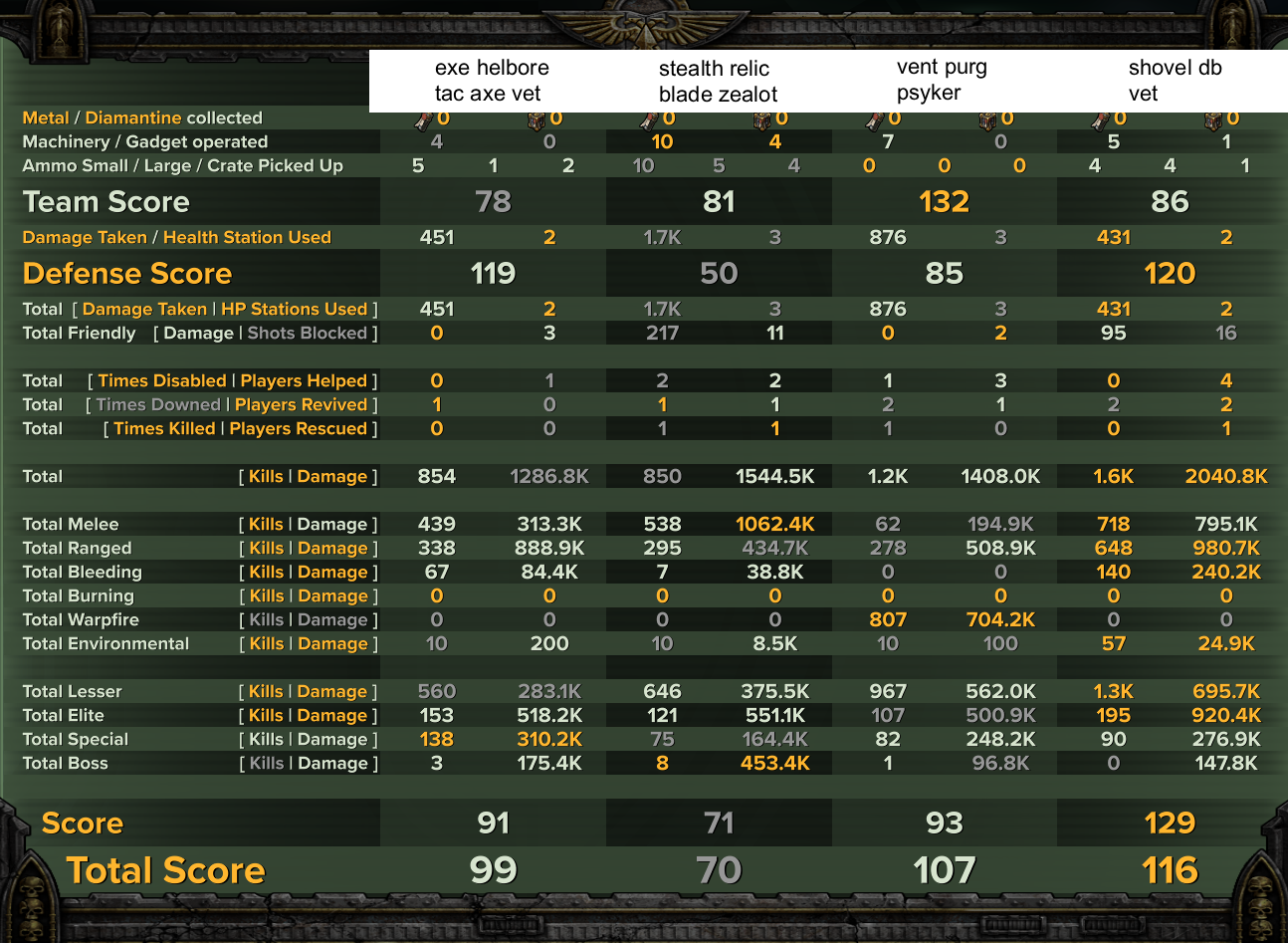Viewport: 1288px width, 943px height.
Task: Click the ranged damage value 888.9K
Action: pyautogui.click(x=549, y=548)
